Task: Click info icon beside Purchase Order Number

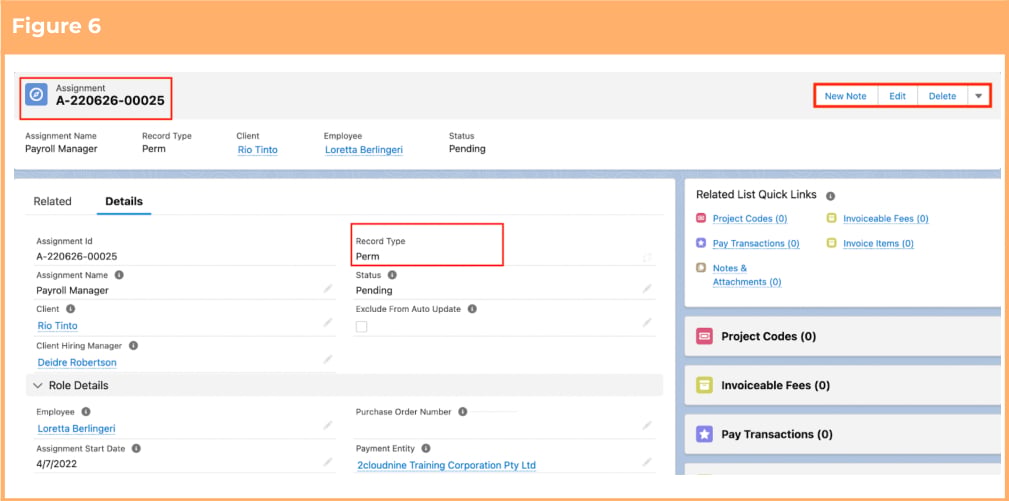Action: coord(462,412)
